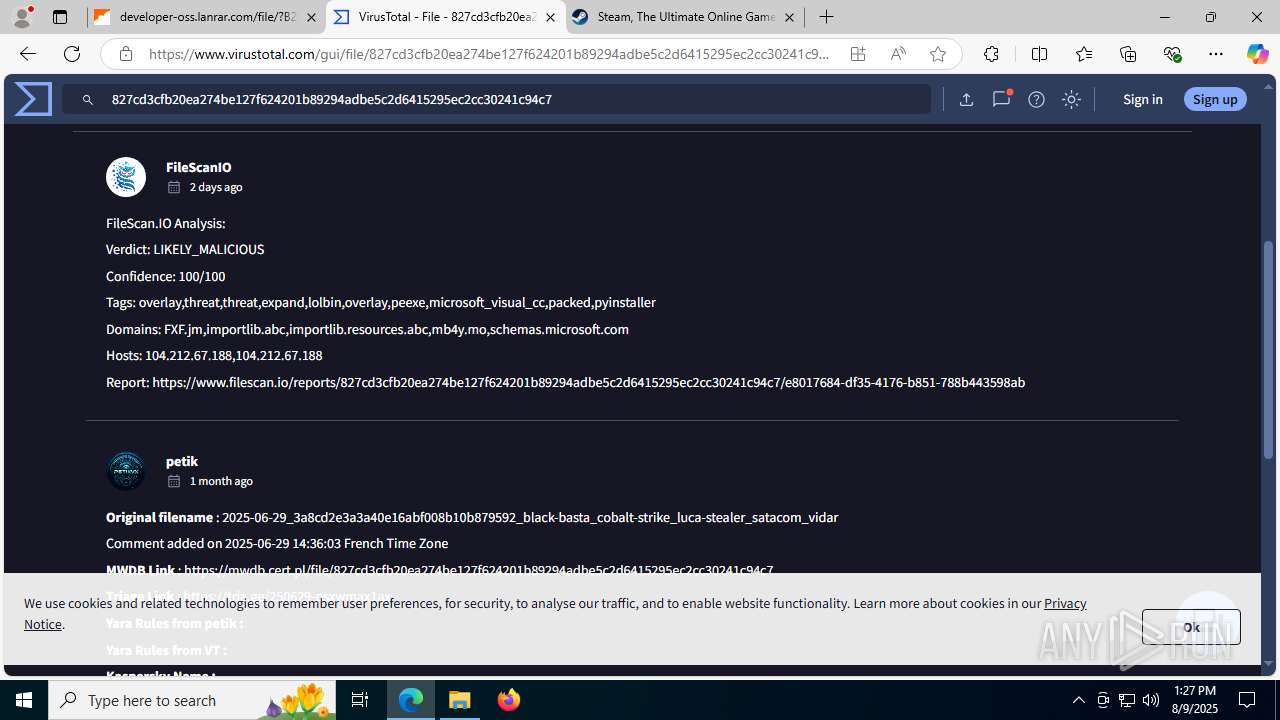
Task: Open the taskbar clock and date
Action: pyautogui.click(x=1194, y=700)
